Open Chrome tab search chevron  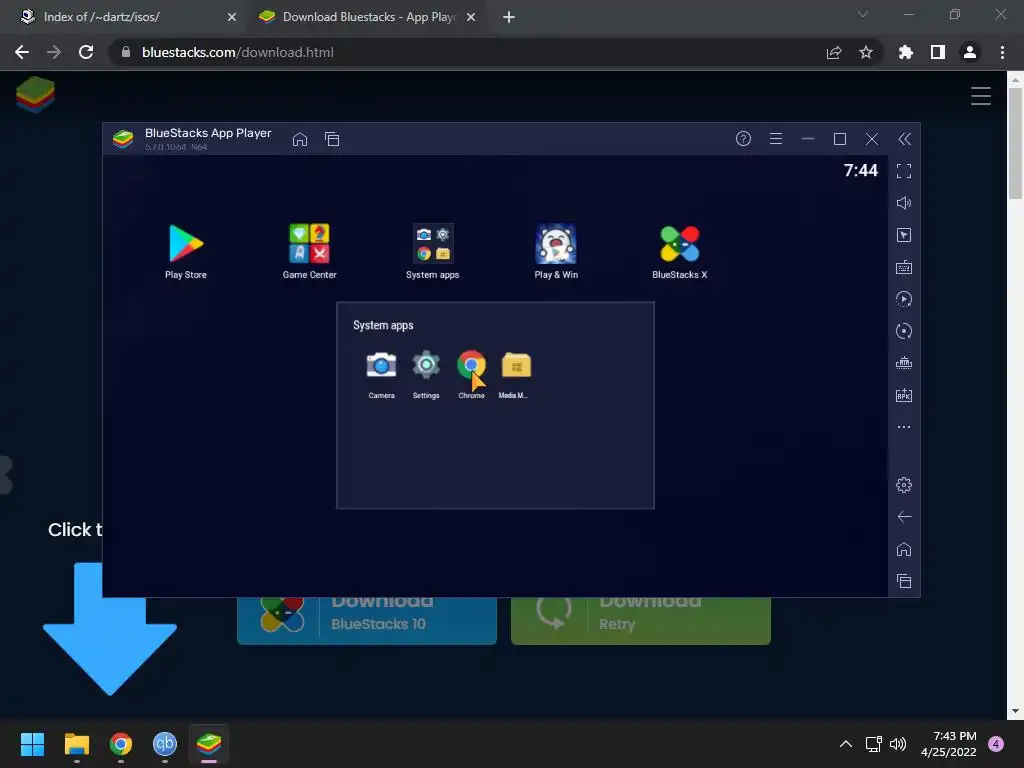pyautogui.click(x=863, y=14)
